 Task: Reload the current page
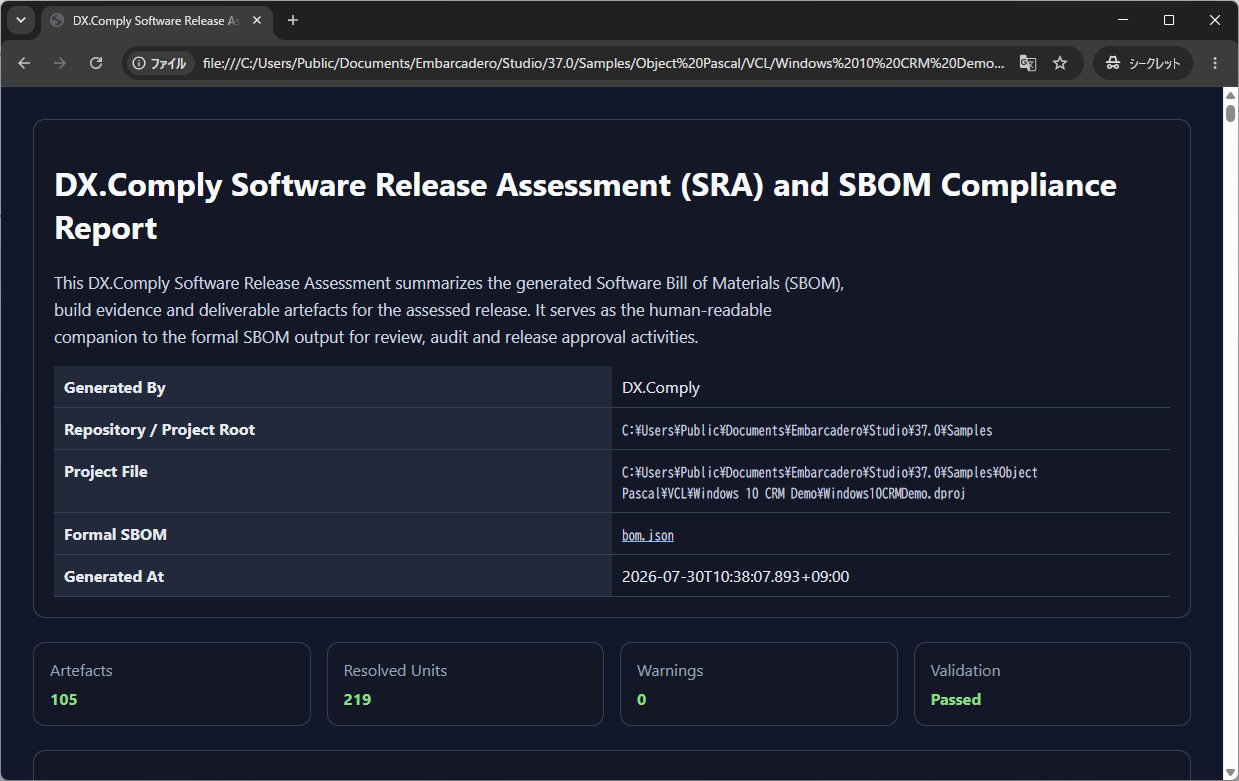pos(96,63)
